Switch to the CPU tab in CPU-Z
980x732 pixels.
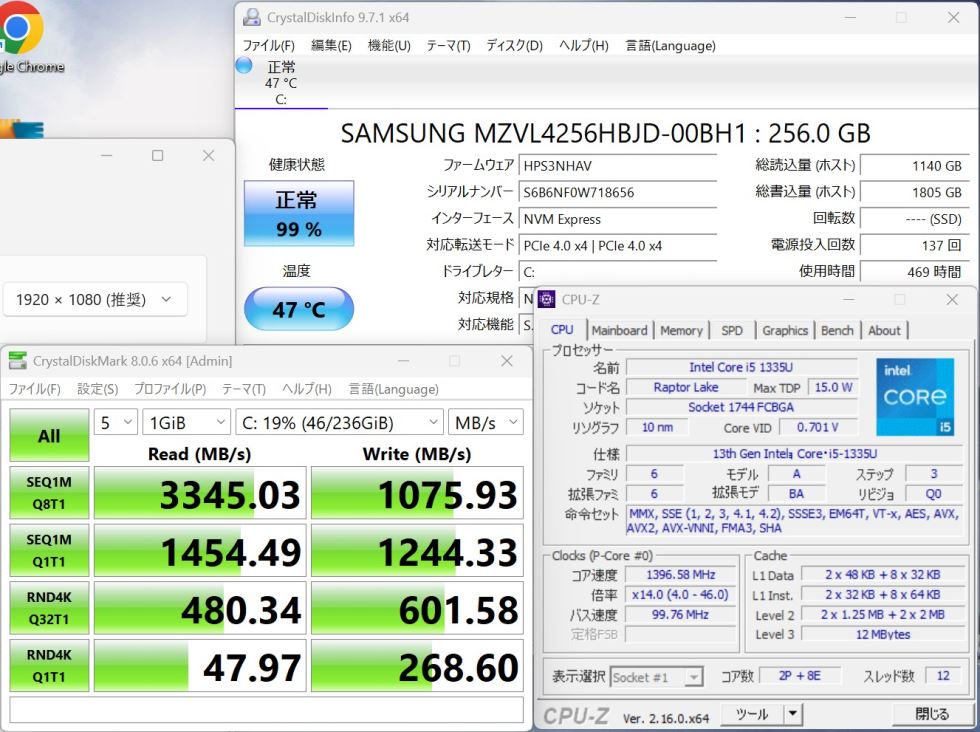pos(562,330)
